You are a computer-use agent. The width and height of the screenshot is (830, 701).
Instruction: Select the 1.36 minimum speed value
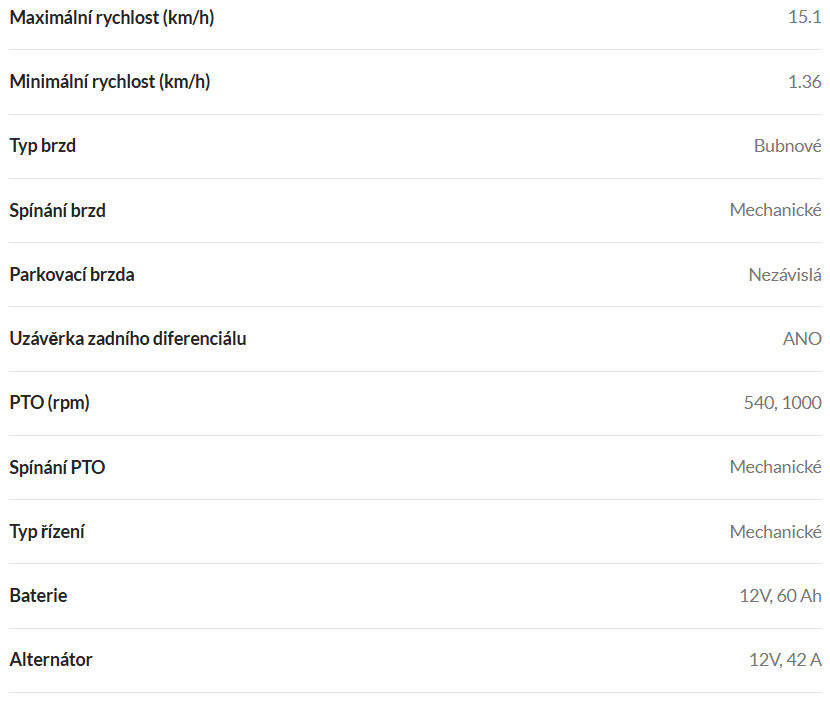(x=805, y=82)
